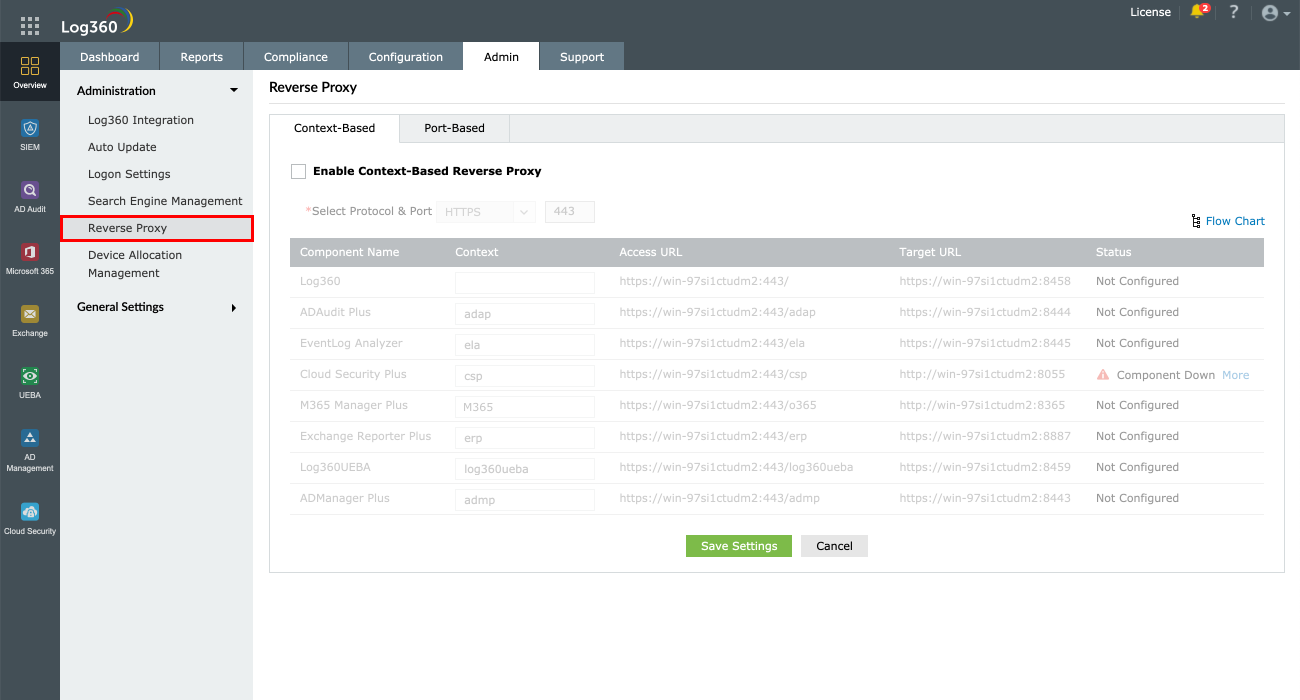Image resolution: width=1300 pixels, height=700 pixels.
Task: Click the log360ueba context input field
Action: [x=525, y=468]
